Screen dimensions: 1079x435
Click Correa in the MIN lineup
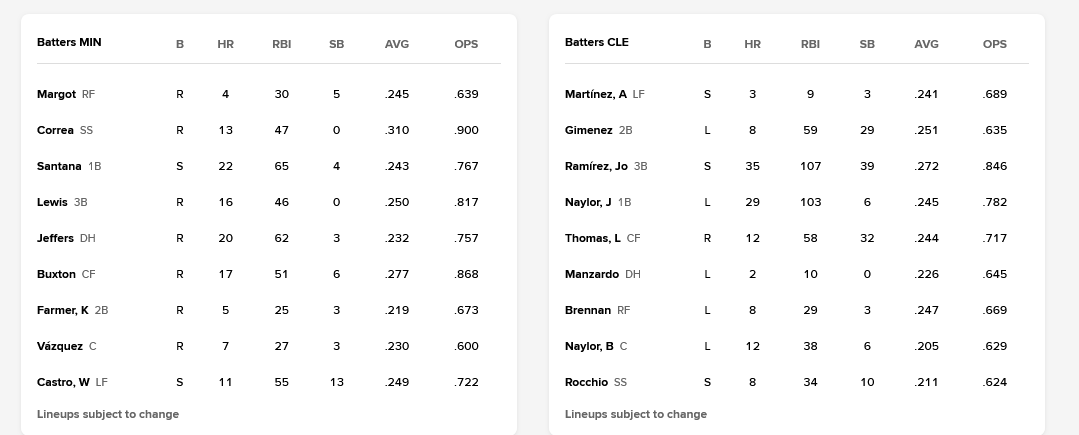pos(55,130)
